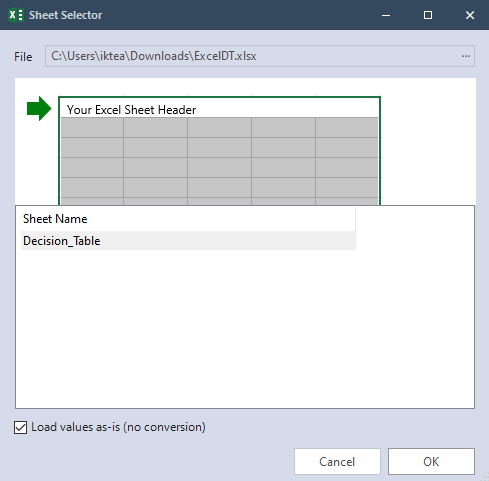Click the "Load values as-is (no conversion)" label
This screenshot has width=489, height=481.
click(x=118, y=427)
